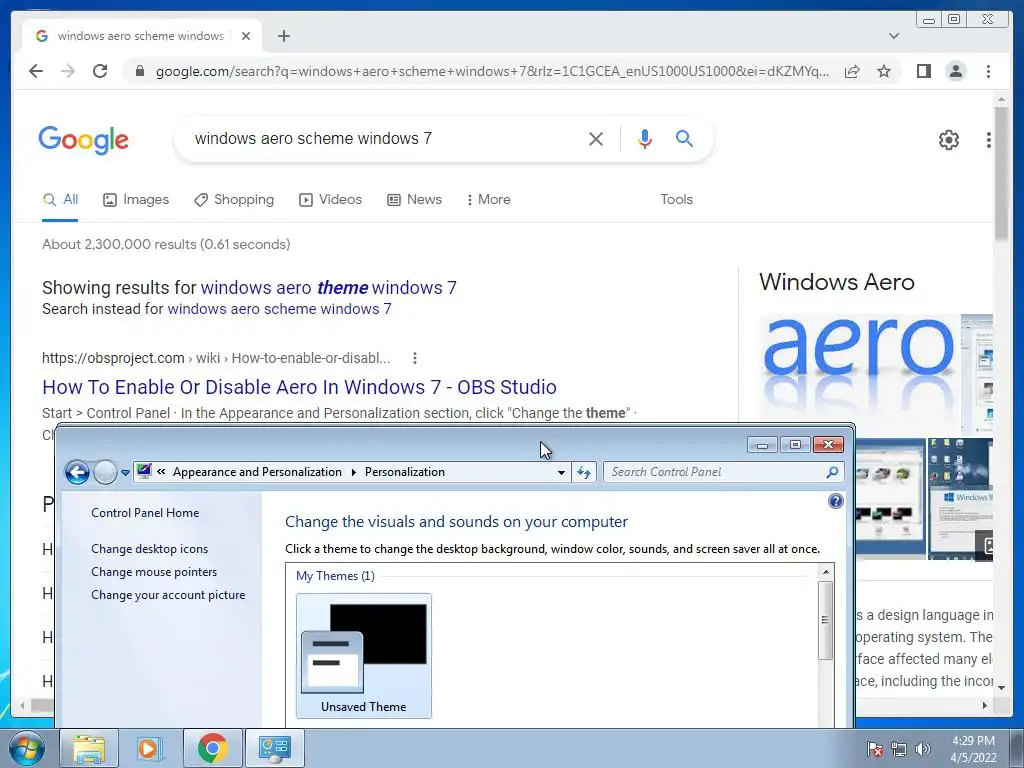Open Control Panel help icon
The height and width of the screenshot is (768, 1024).
(835, 501)
